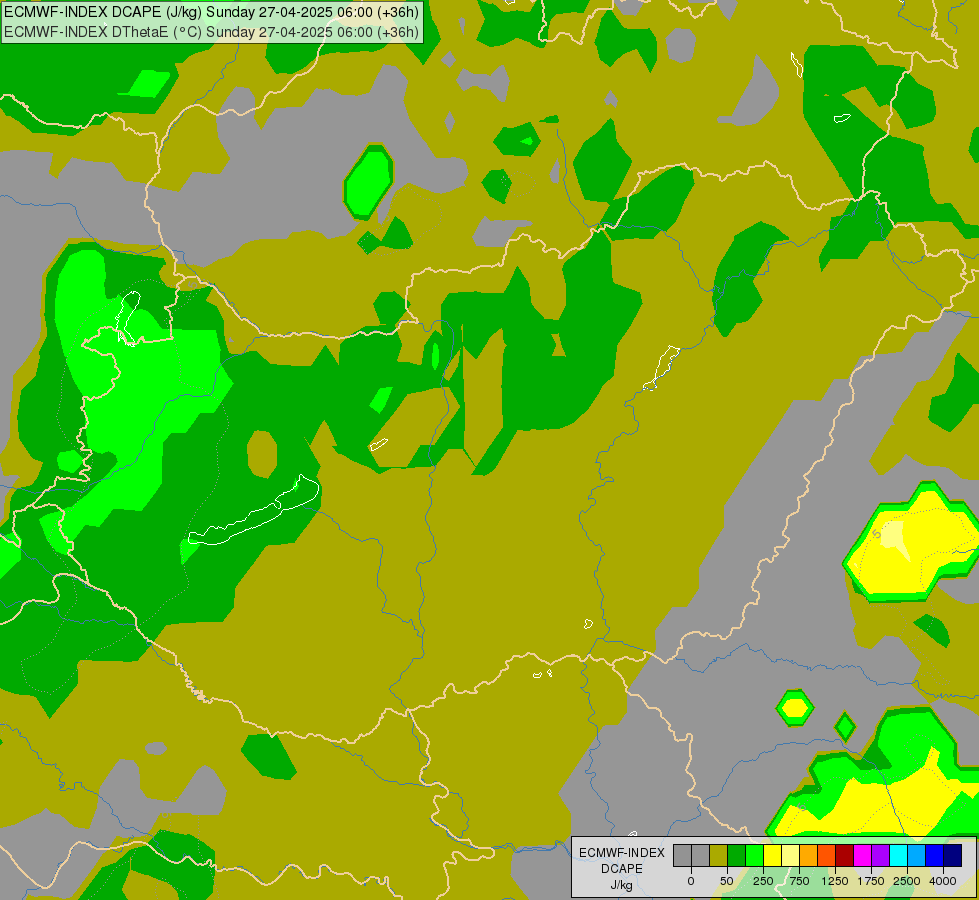This screenshot has width=979, height=900.
Task: Click the bright green legend swatch
Action: (755, 856)
